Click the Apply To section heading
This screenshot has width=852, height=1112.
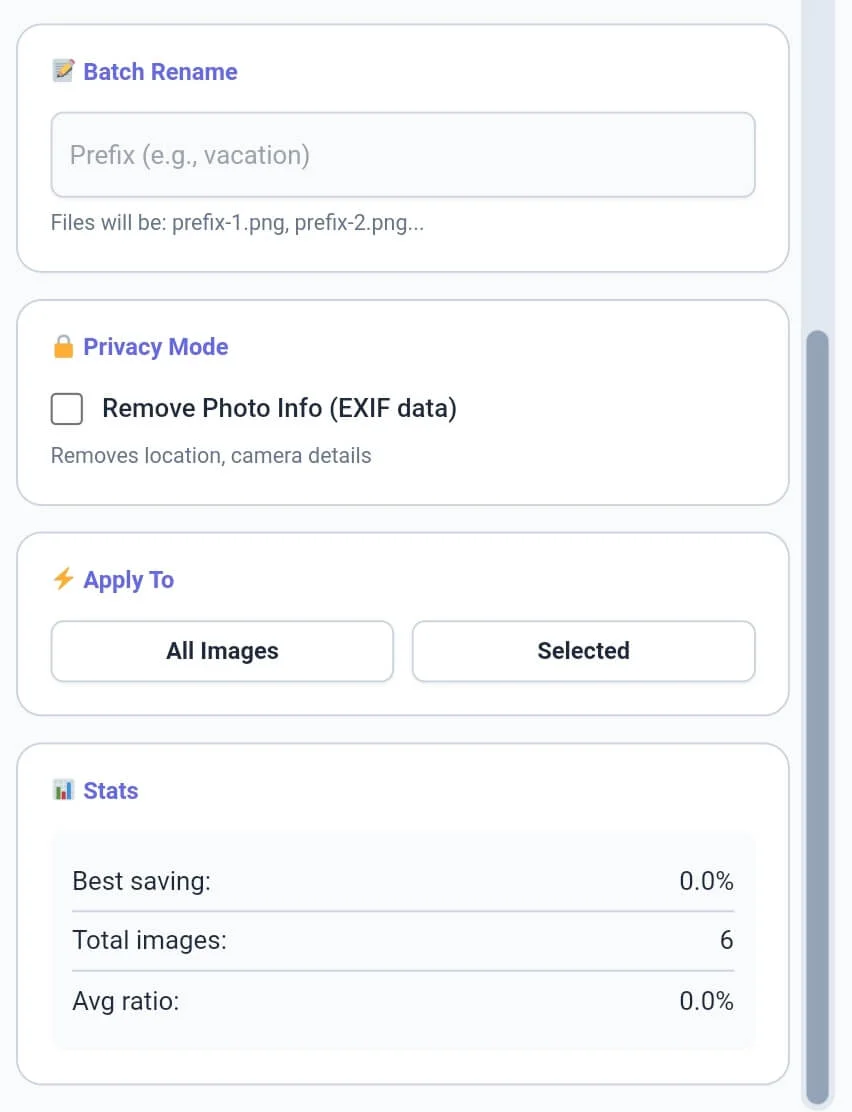coord(128,580)
